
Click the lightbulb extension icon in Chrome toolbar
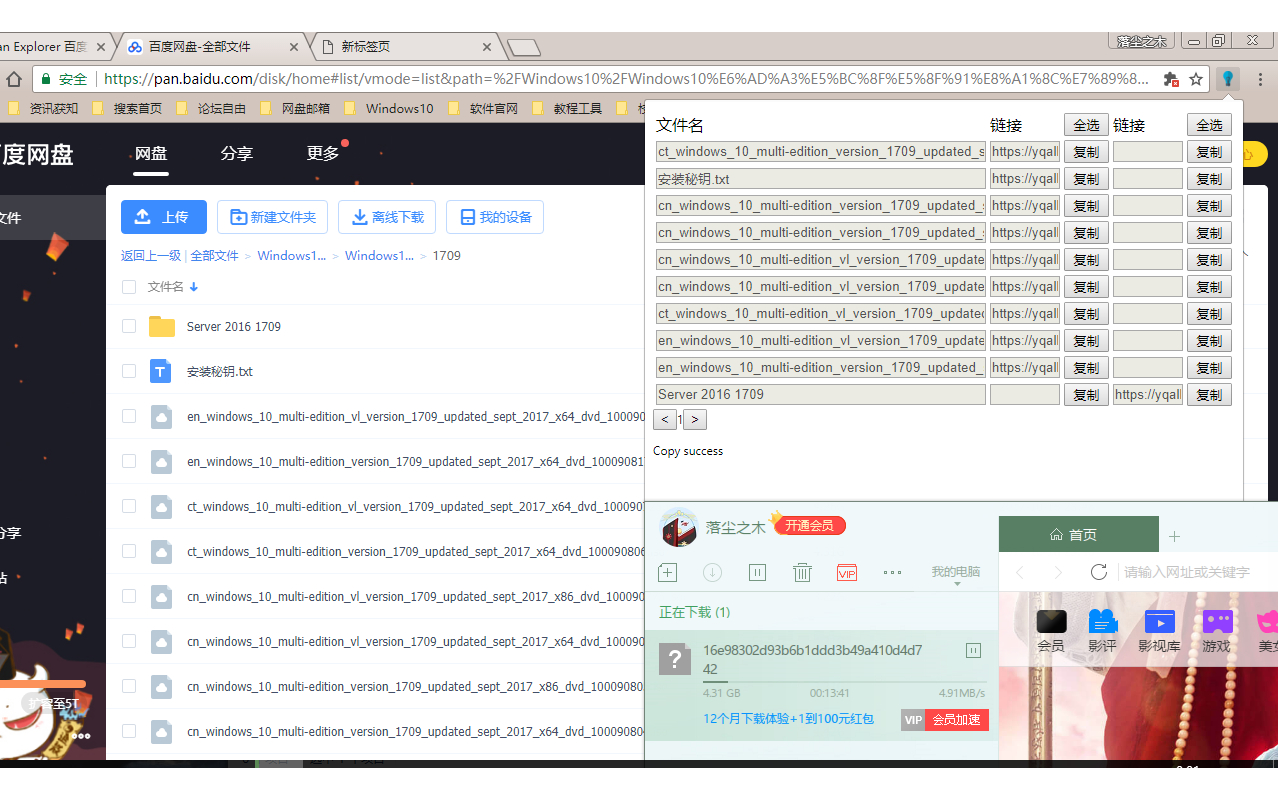[1228, 79]
